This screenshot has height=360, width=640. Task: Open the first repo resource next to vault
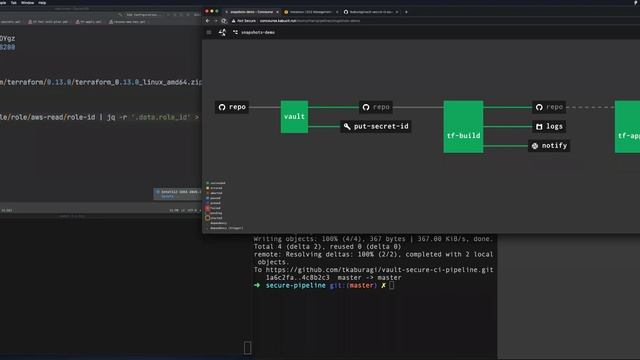(232, 107)
